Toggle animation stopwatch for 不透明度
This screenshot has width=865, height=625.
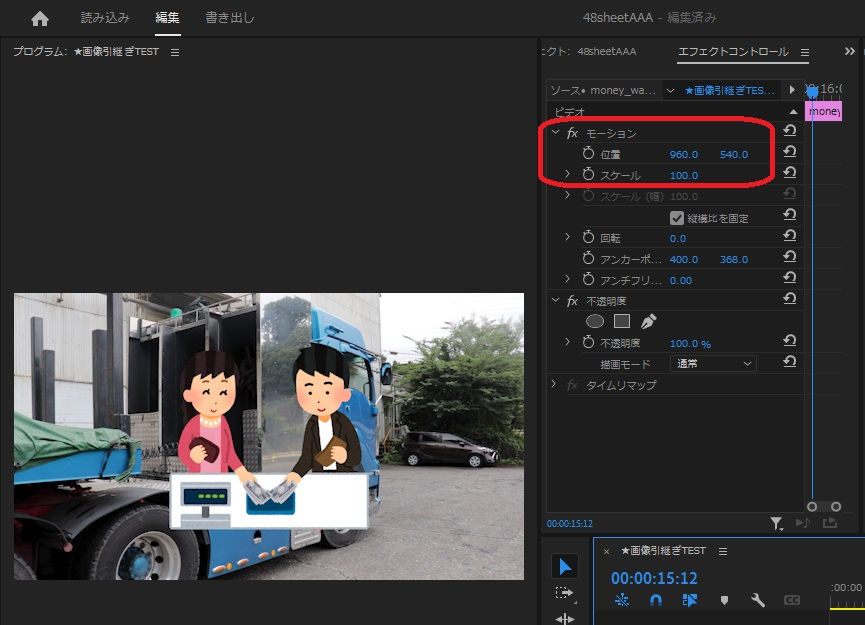coord(589,342)
